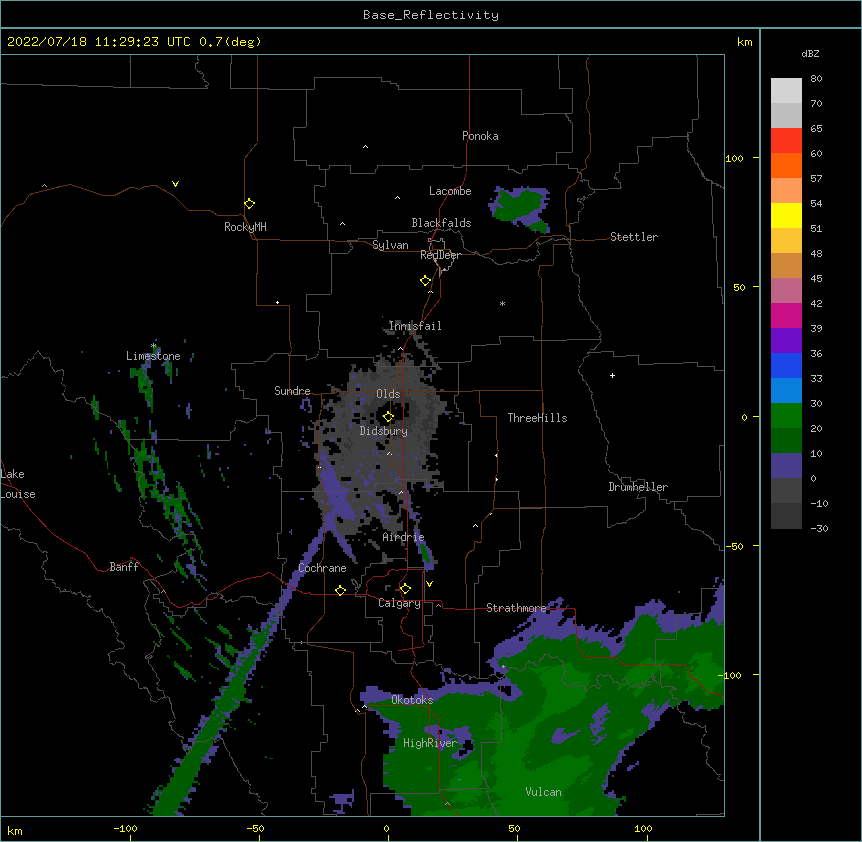The width and height of the screenshot is (862, 842).
Task: Click the yellow V marker northeast of Calgary
Action: click(x=429, y=584)
